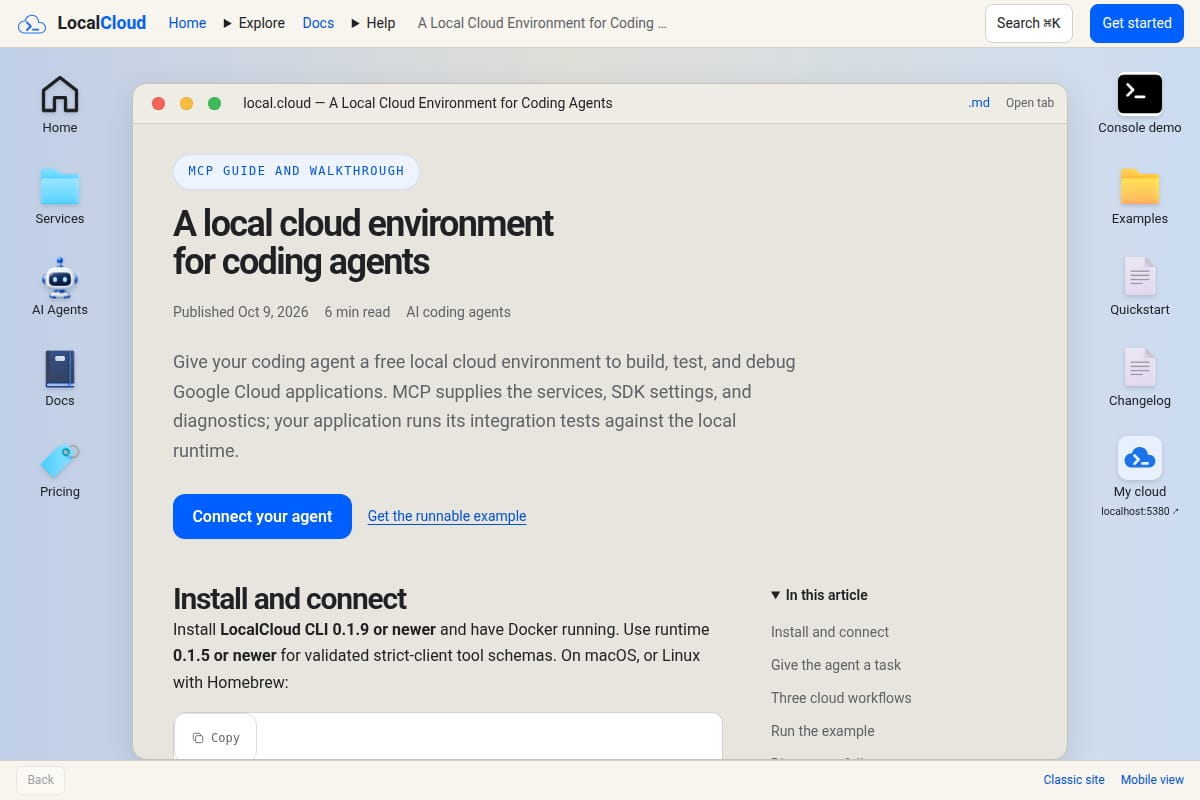Open the Home desktop icon
This screenshot has height=800, width=1200.
point(60,104)
